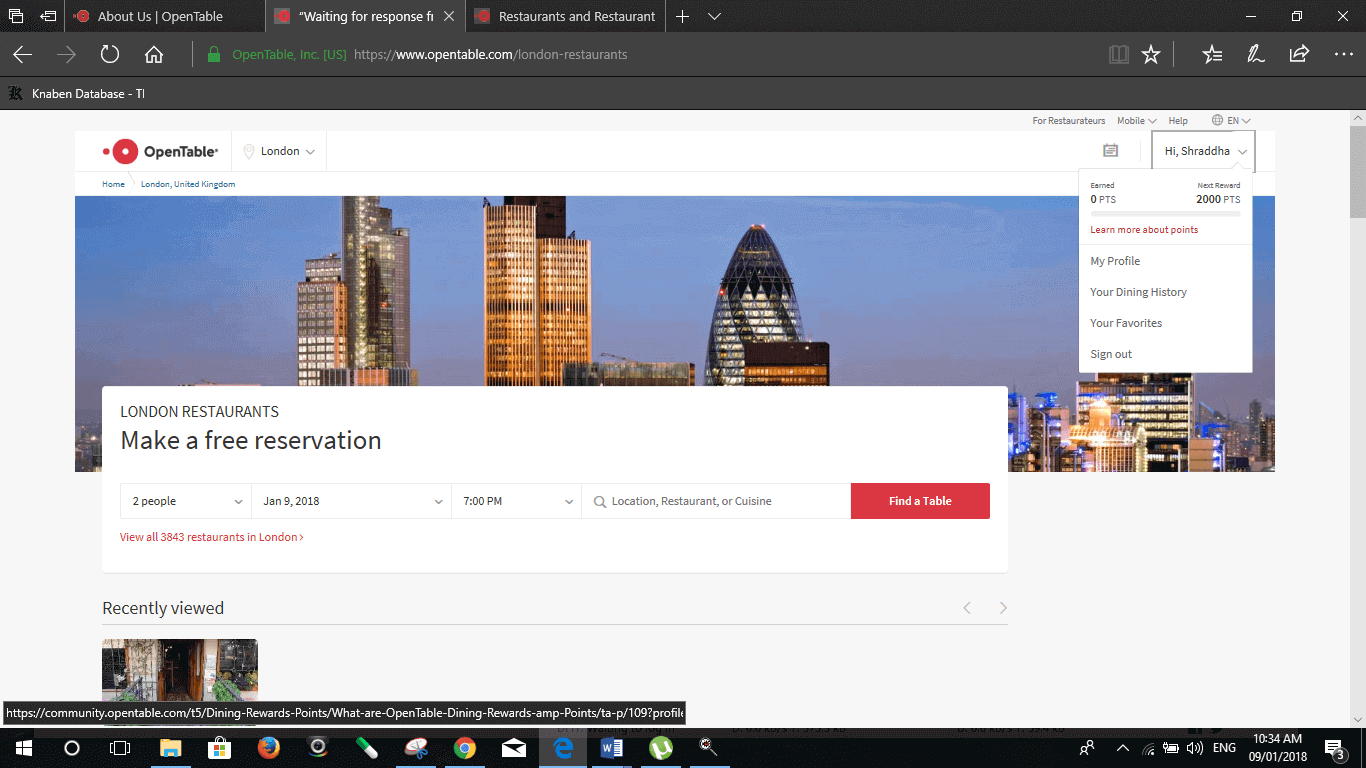1366x768 pixels.
Task: Click For Restaurateurs link
Action: coord(1069,120)
